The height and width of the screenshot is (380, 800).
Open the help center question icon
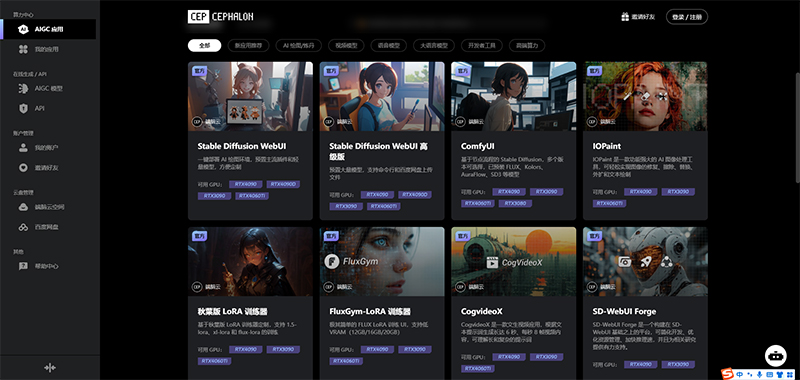coord(23,266)
